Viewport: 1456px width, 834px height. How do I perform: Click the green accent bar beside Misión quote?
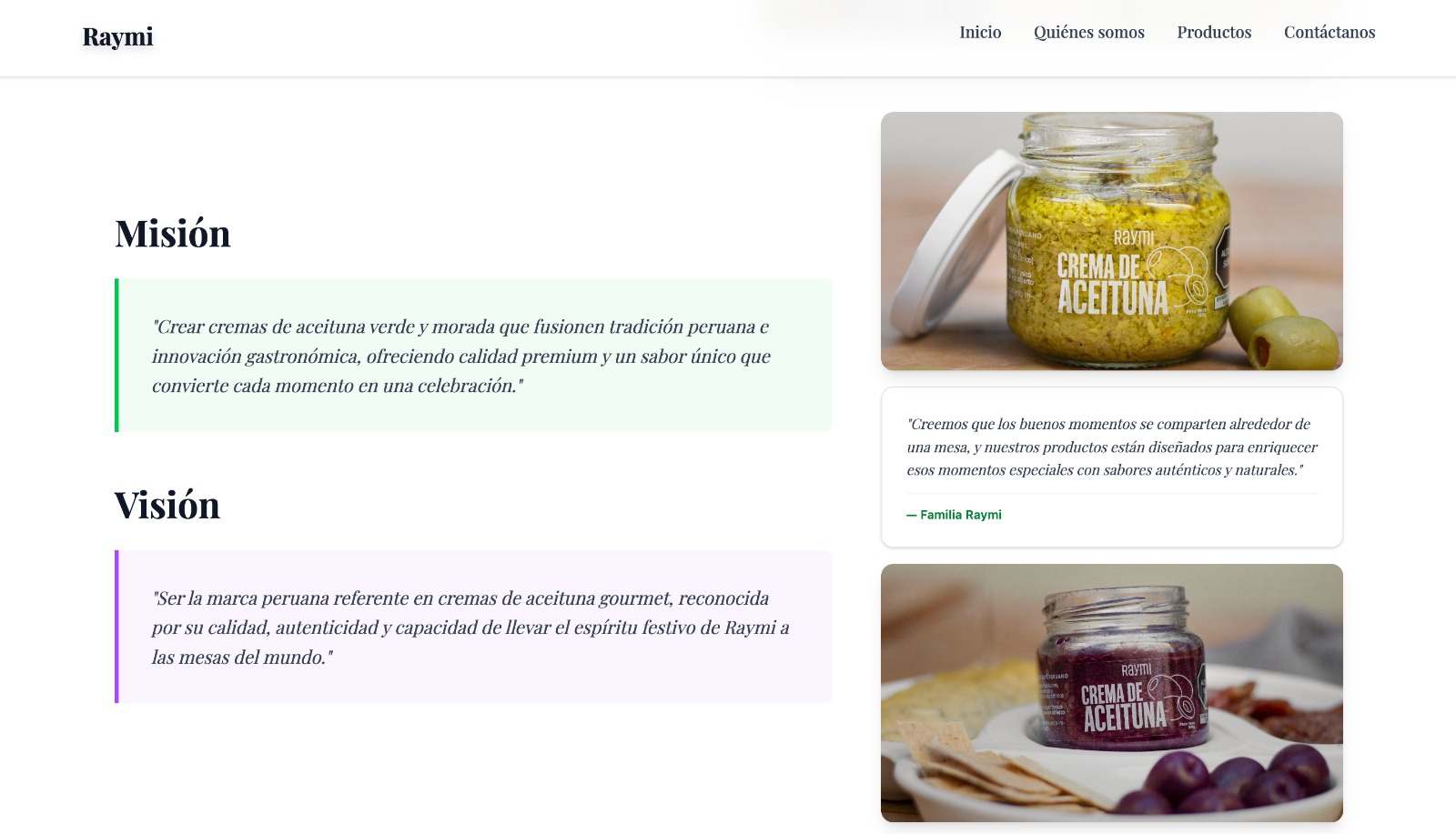pyautogui.click(x=116, y=356)
